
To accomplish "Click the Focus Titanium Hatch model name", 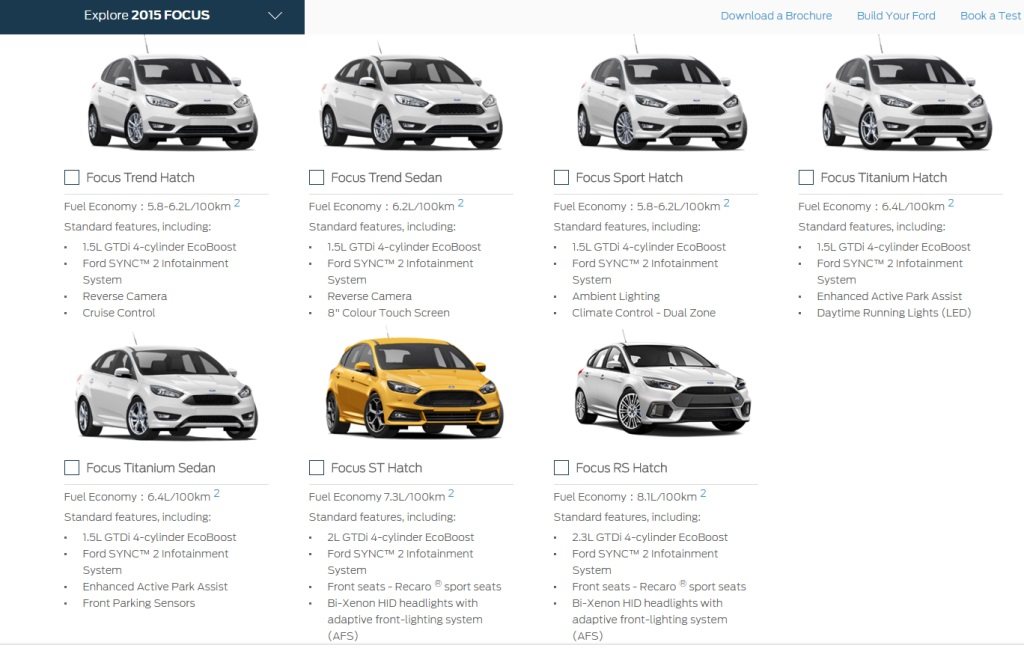I will (x=884, y=178).
